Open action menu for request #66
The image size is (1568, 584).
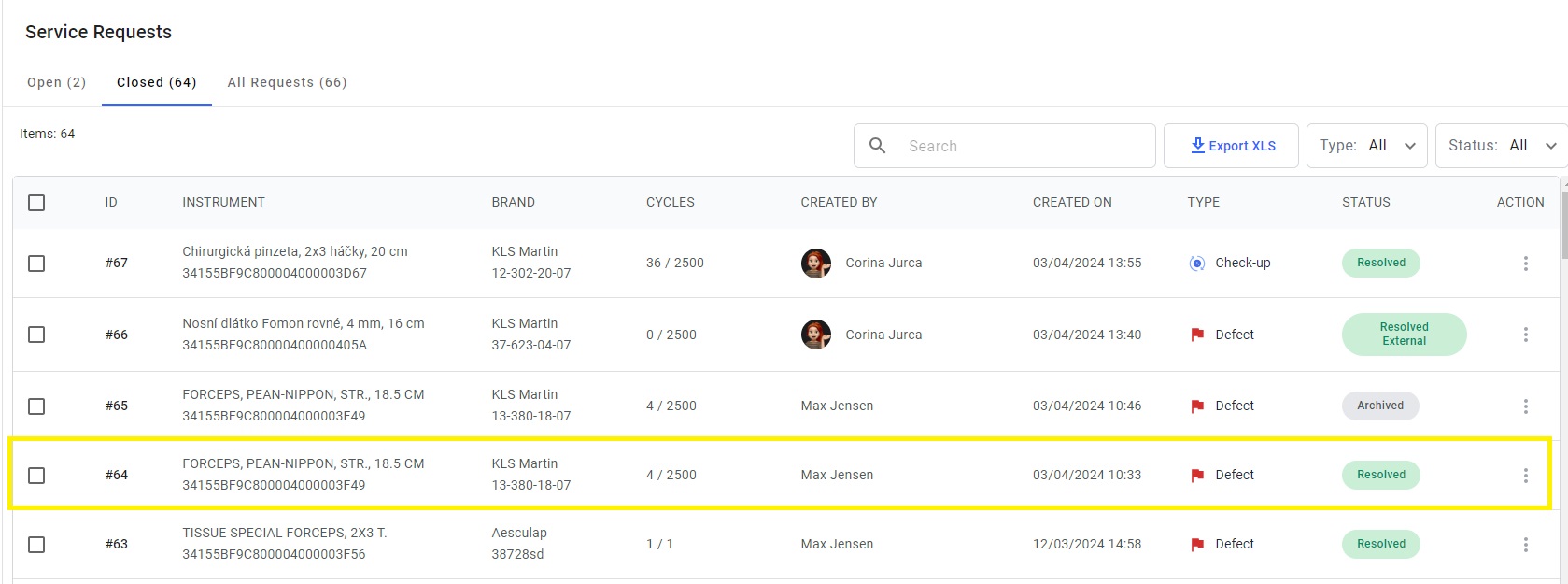click(x=1525, y=335)
